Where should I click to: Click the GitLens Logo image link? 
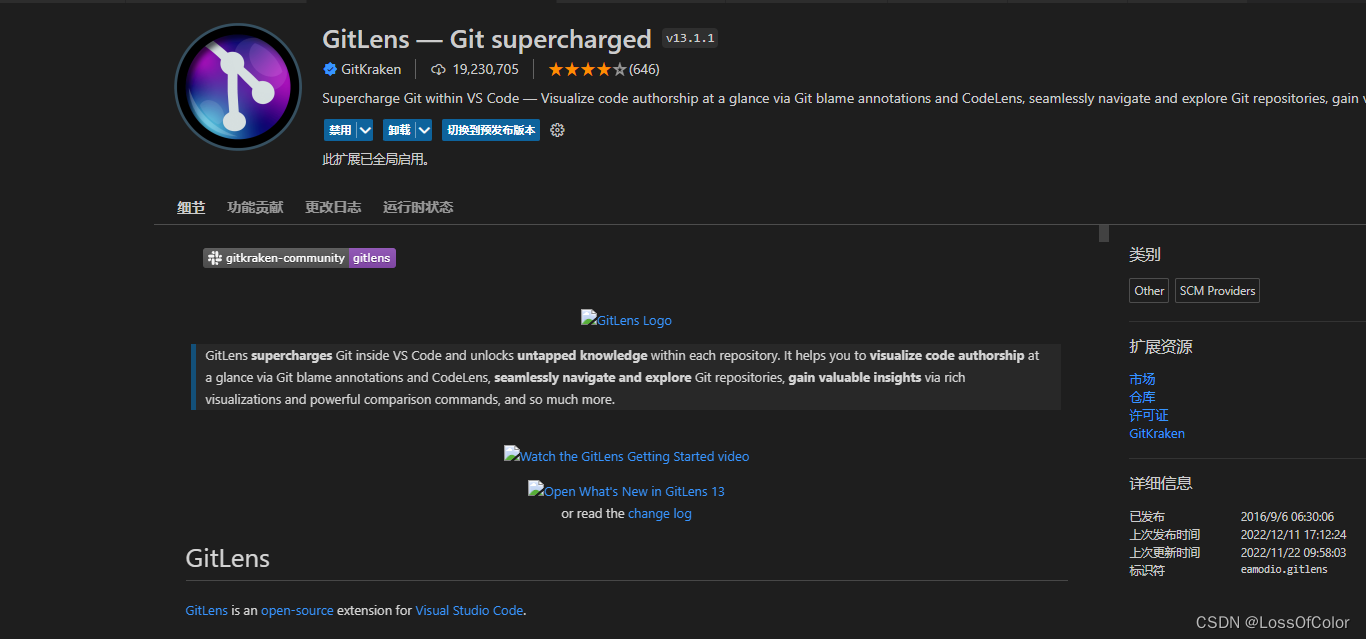(626, 320)
